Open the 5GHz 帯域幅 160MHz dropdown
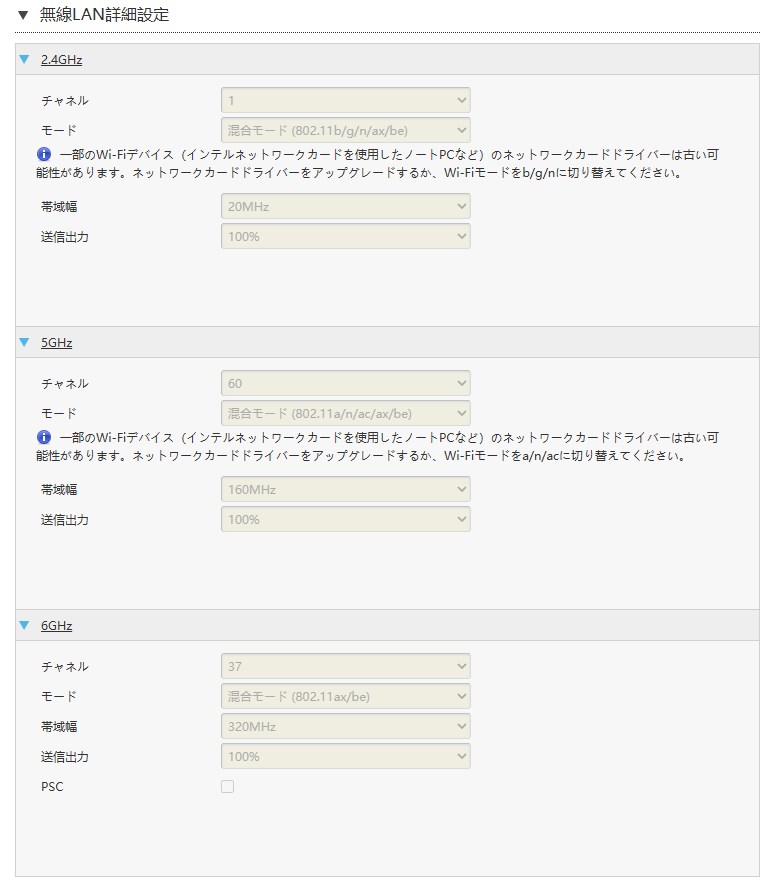This screenshot has width=769, height=884. 345,490
